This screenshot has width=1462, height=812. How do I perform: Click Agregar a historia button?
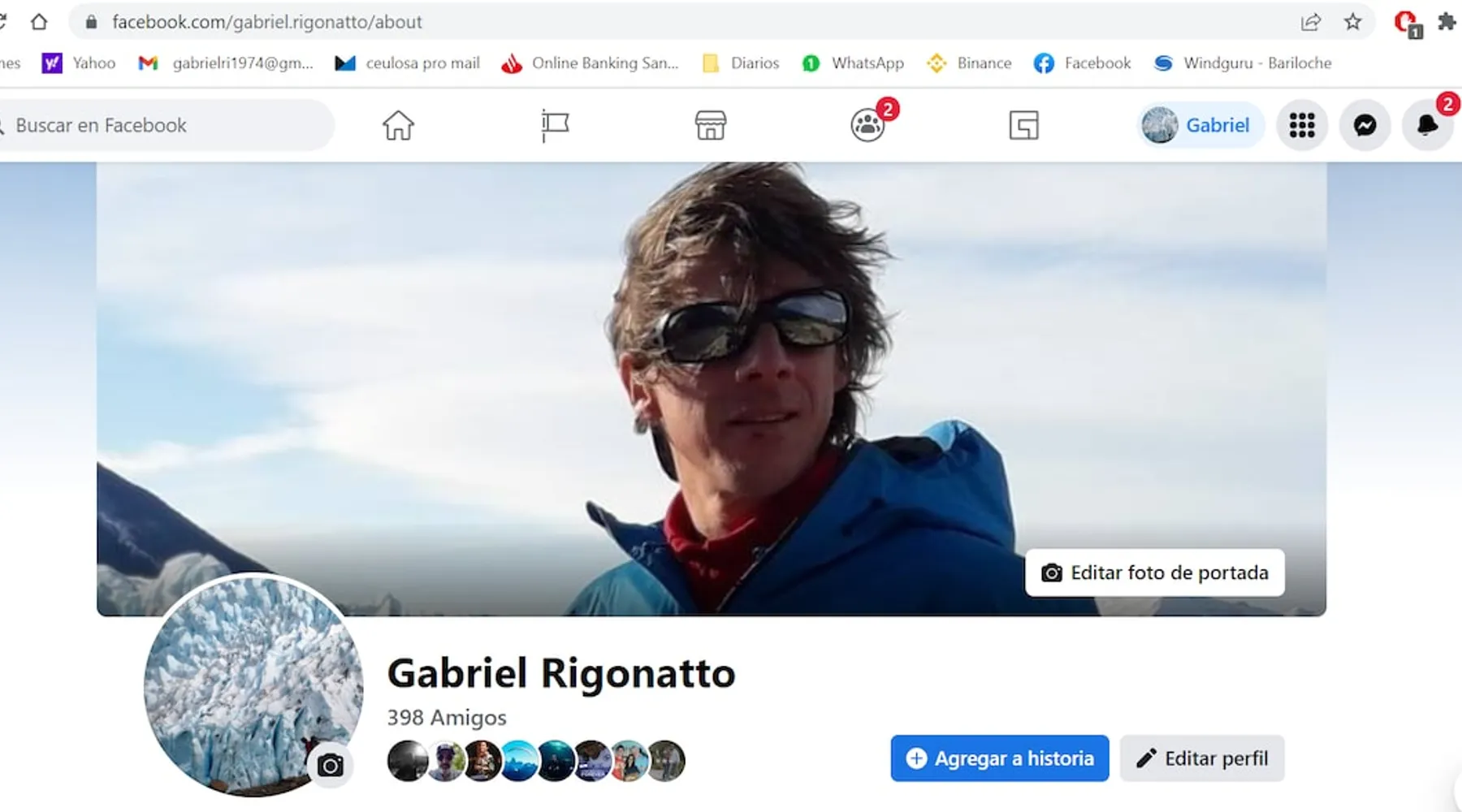pyautogui.click(x=999, y=758)
